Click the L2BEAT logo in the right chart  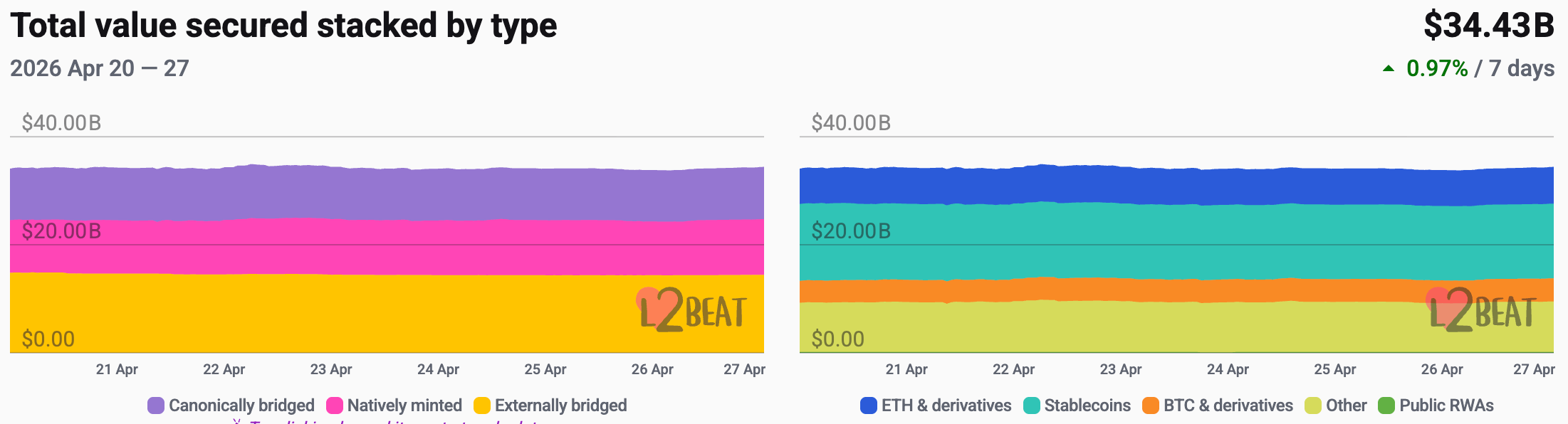(x=1482, y=311)
